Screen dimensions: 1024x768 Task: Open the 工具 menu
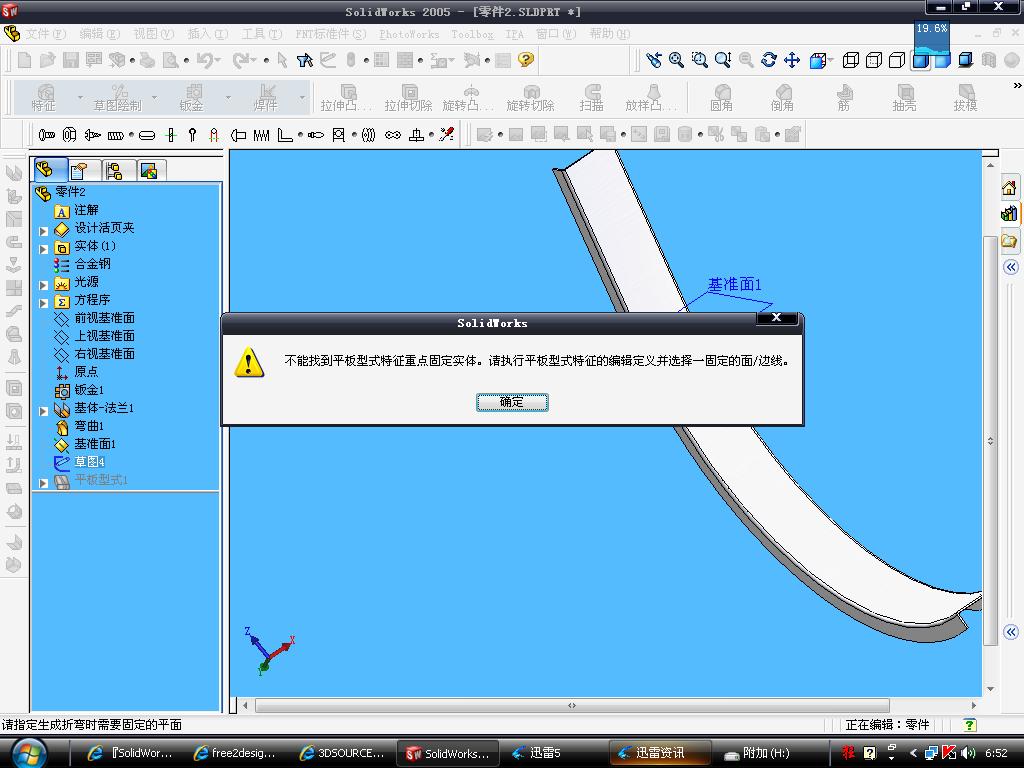tap(262, 33)
